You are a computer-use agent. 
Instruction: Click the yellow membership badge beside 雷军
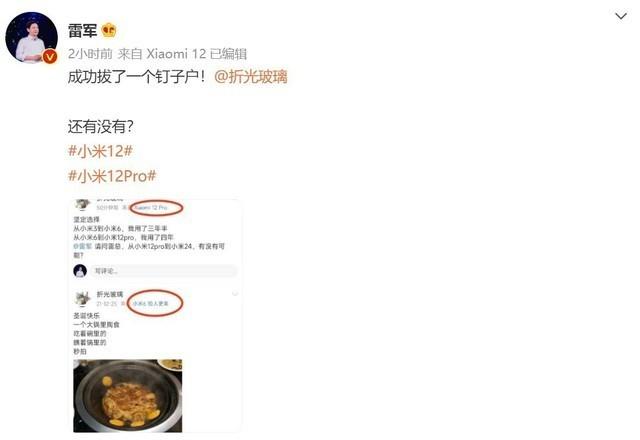(109, 31)
